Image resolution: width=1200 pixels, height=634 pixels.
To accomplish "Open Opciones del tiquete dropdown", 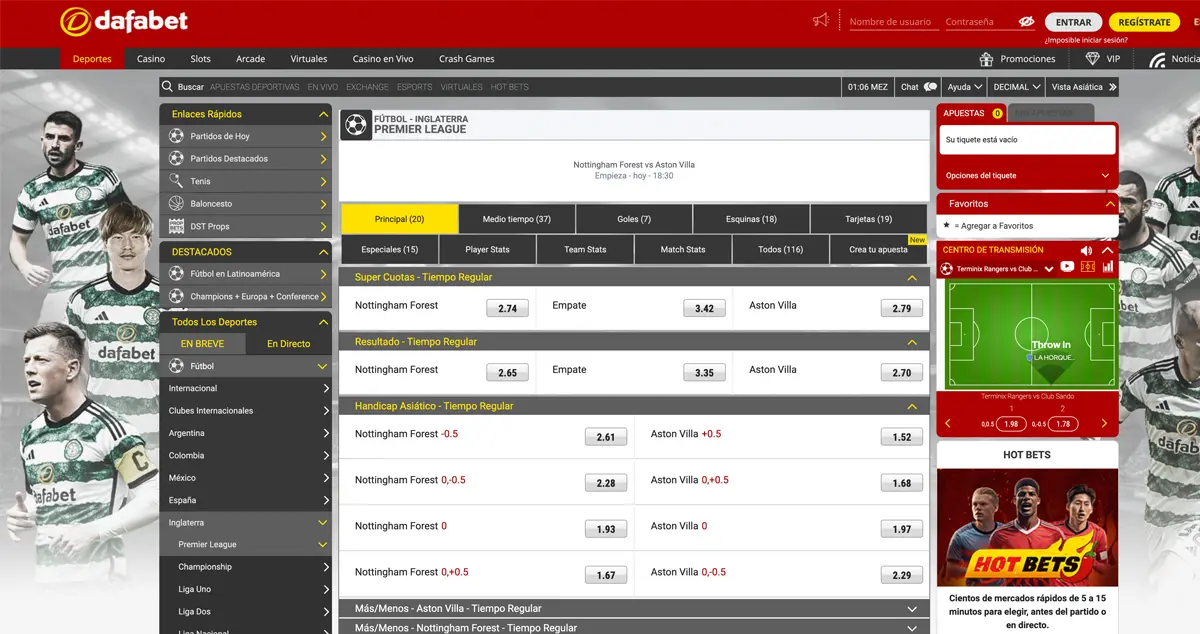I will click(1027, 175).
